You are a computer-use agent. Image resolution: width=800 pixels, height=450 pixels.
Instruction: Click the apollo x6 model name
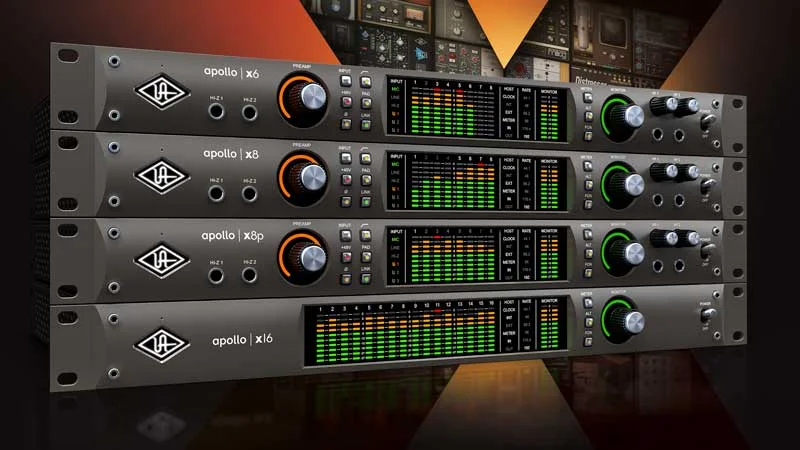231,72
